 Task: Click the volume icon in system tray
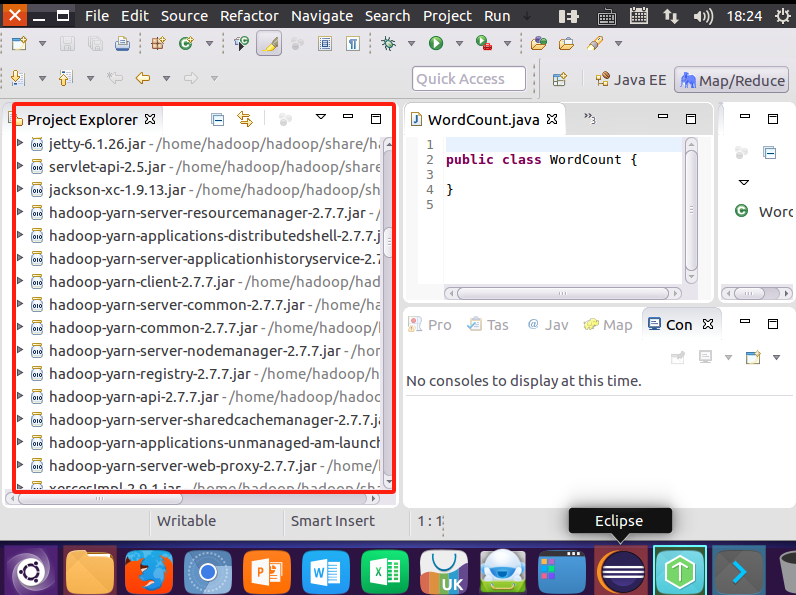703,16
